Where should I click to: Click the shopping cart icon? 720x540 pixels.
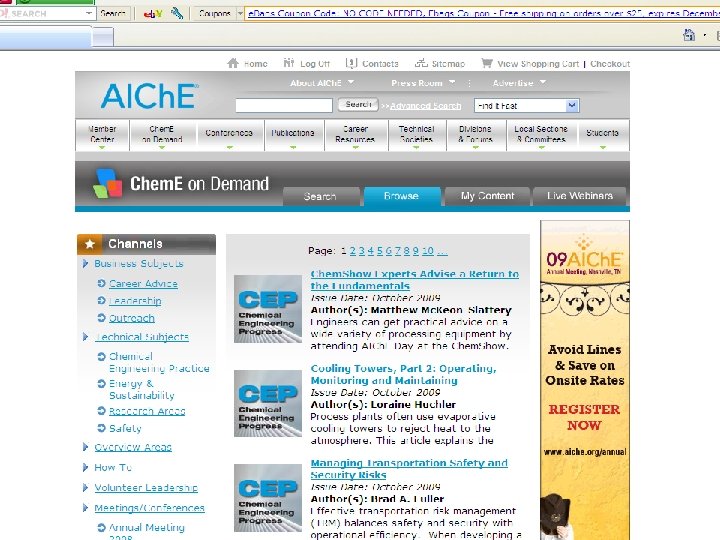tap(487, 63)
